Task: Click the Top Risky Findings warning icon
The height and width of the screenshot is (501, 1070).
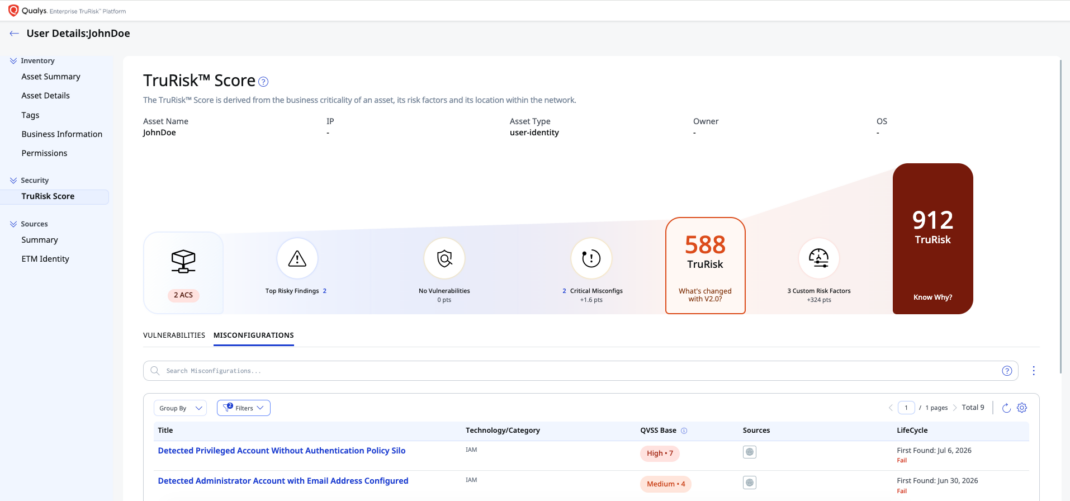Action: click(297, 258)
